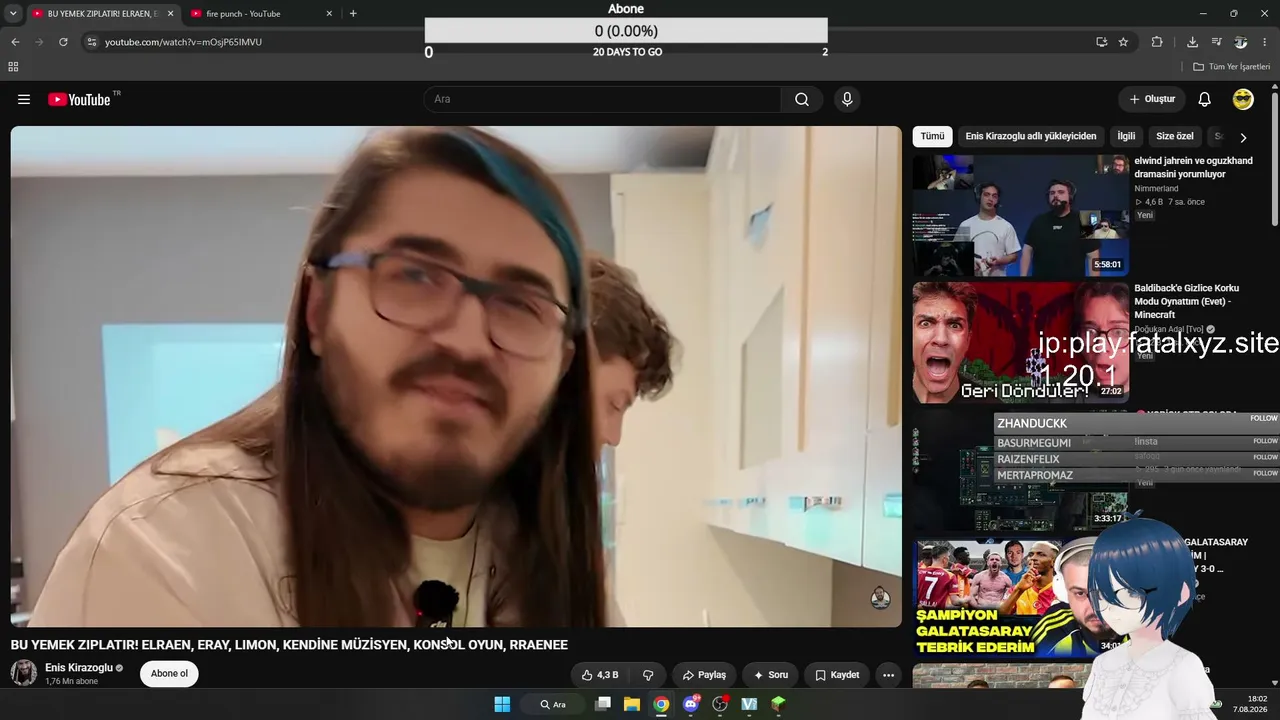The height and width of the screenshot is (720, 1280).
Task: Subscribe using the Abone ol button
Action: click(169, 674)
